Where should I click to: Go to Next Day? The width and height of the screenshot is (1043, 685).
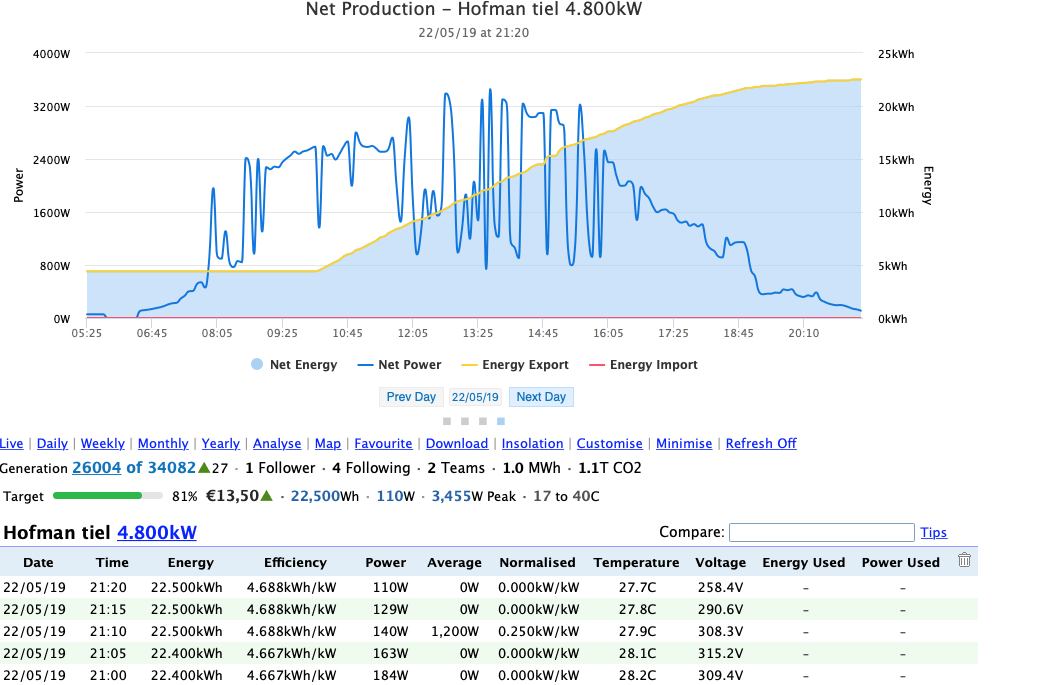541,397
